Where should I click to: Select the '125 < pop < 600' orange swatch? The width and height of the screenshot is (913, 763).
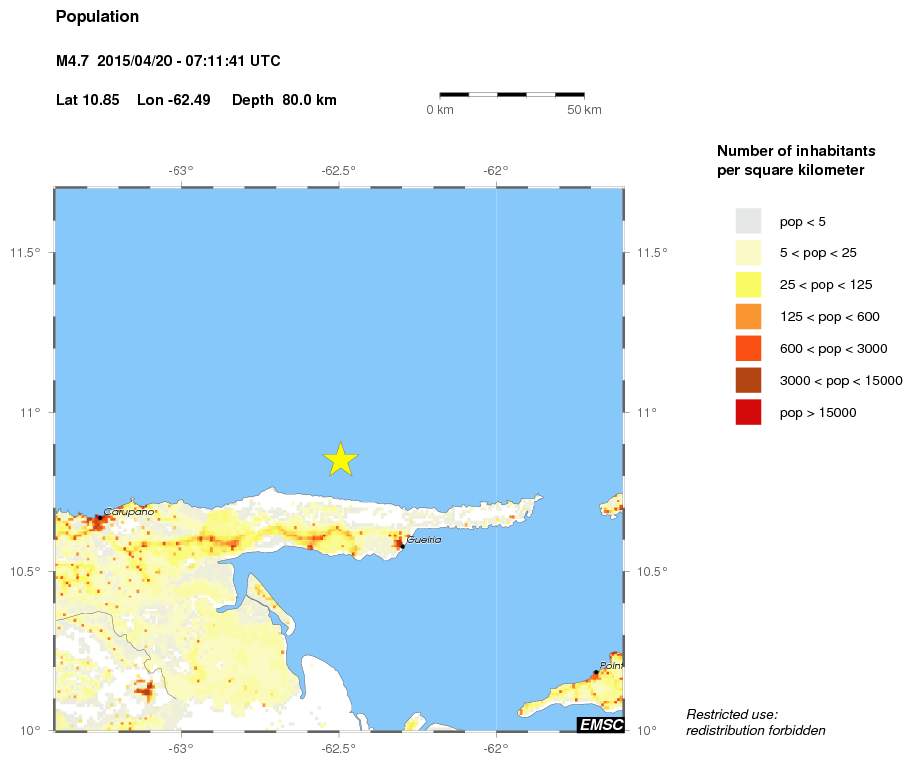[x=748, y=316]
